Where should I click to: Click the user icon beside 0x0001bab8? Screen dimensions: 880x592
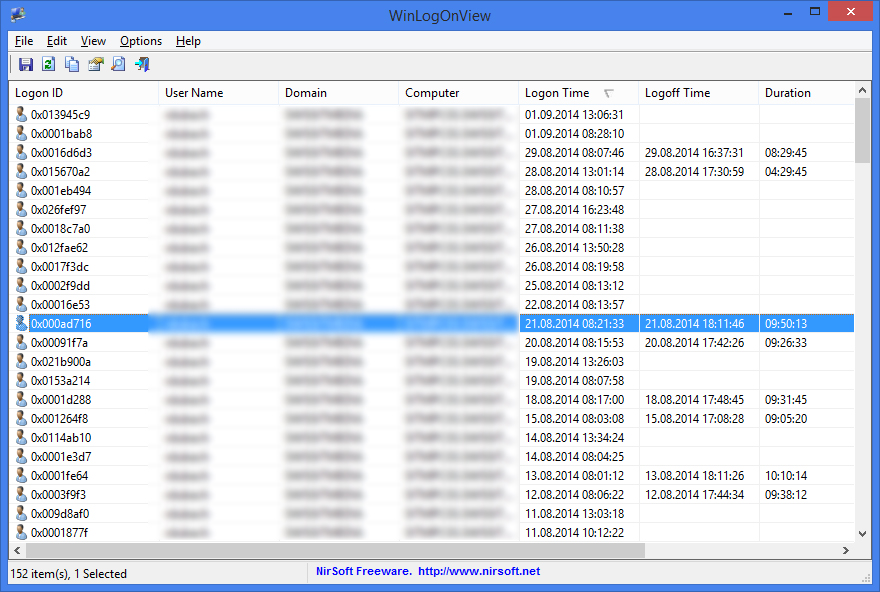(x=21, y=134)
